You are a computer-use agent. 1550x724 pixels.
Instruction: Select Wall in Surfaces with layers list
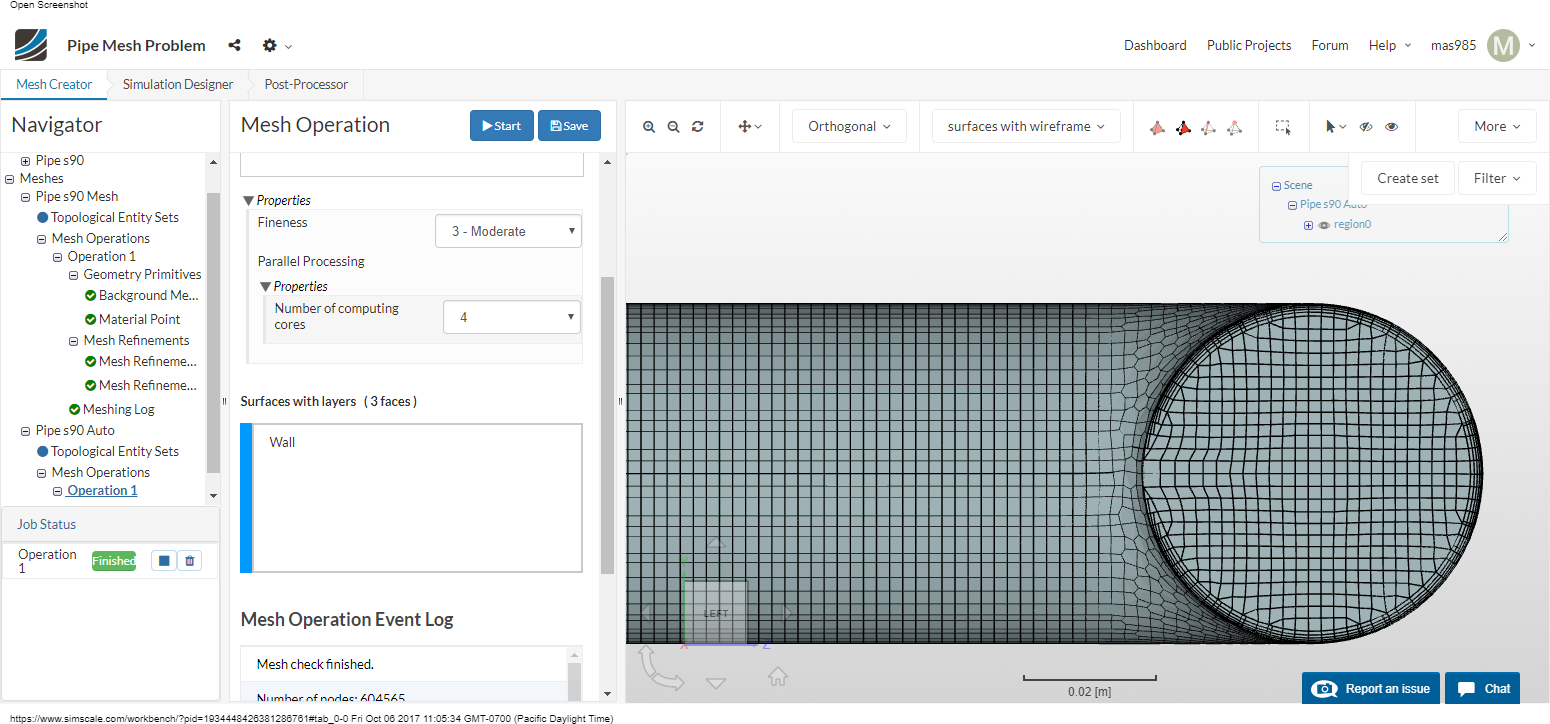(282, 442)
